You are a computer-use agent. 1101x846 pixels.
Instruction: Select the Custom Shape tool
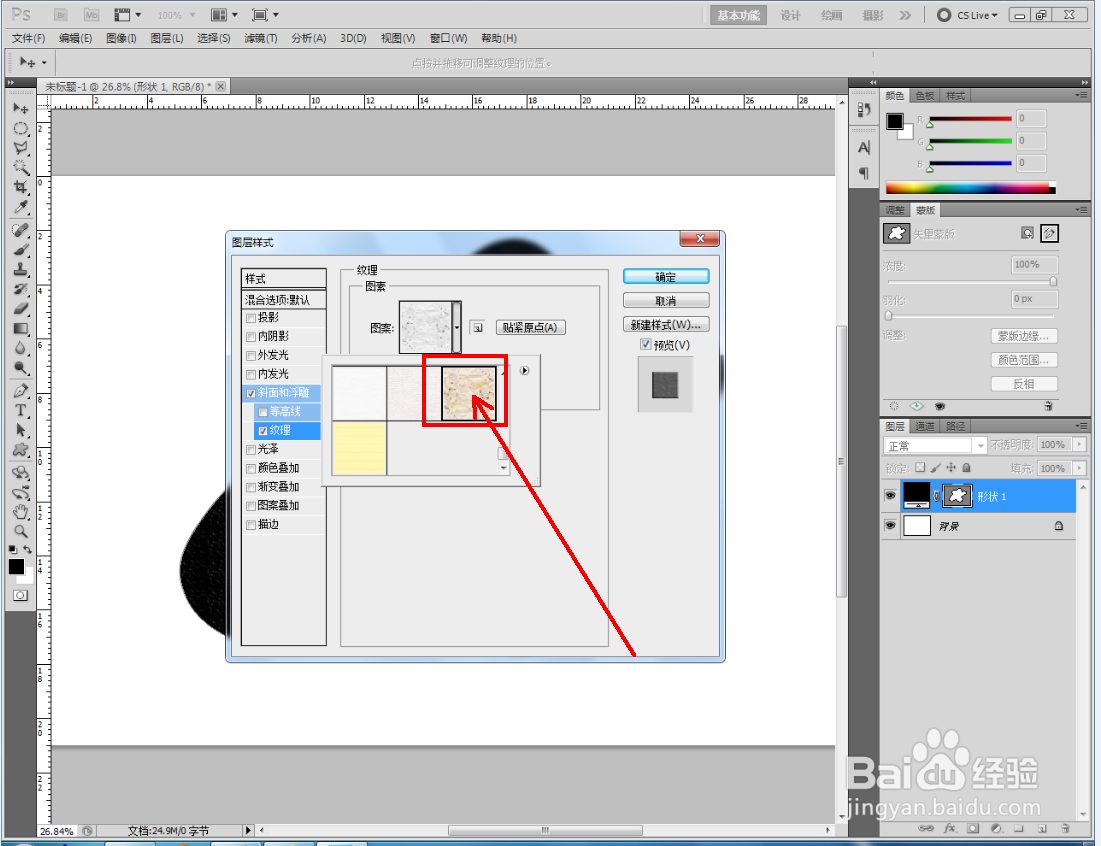click(20, 450)
